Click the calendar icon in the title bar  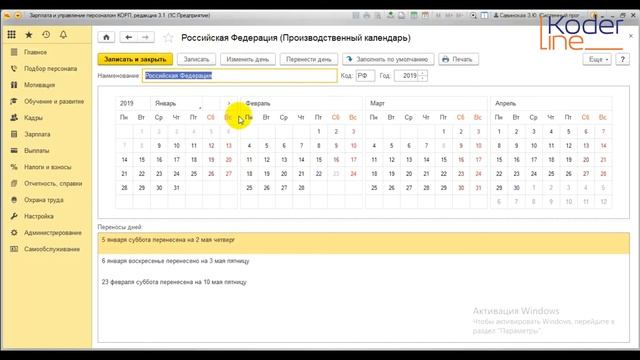[x=425, y=15]
